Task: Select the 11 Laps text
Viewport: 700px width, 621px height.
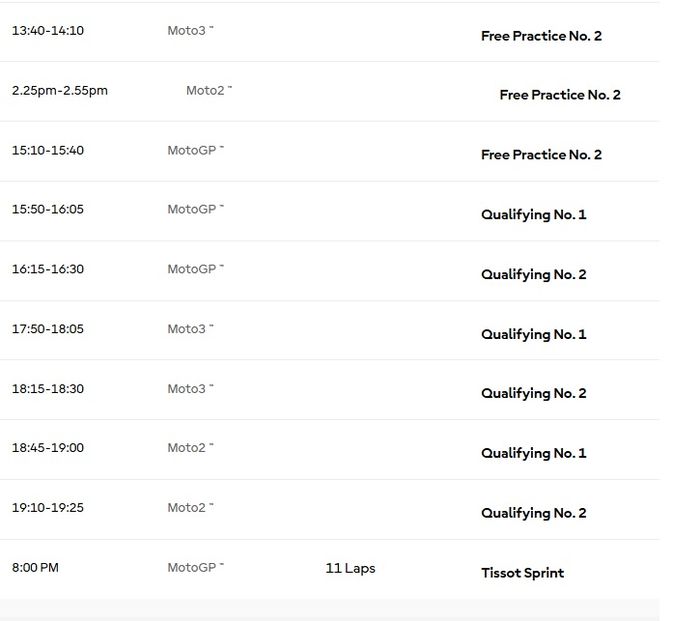Action: 350,568
